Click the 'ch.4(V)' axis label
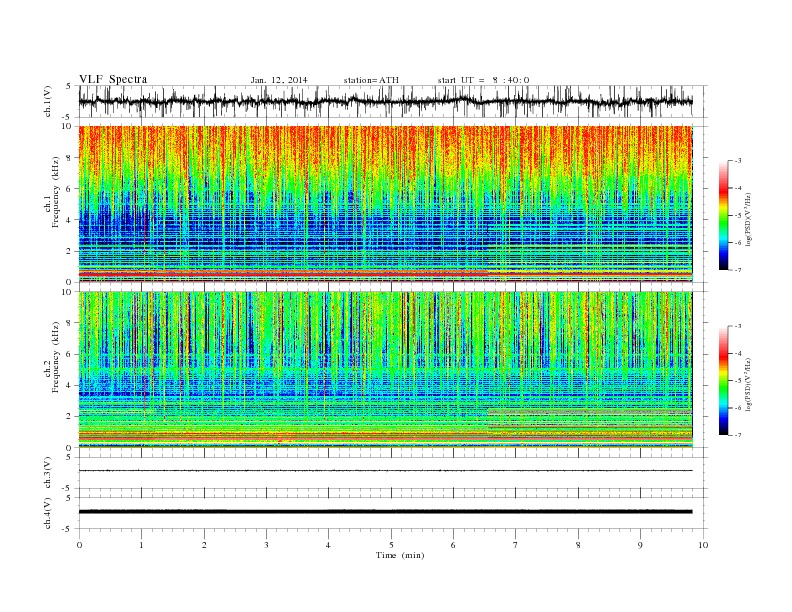This screenshot has height=612, width=792. pos(48,513)
